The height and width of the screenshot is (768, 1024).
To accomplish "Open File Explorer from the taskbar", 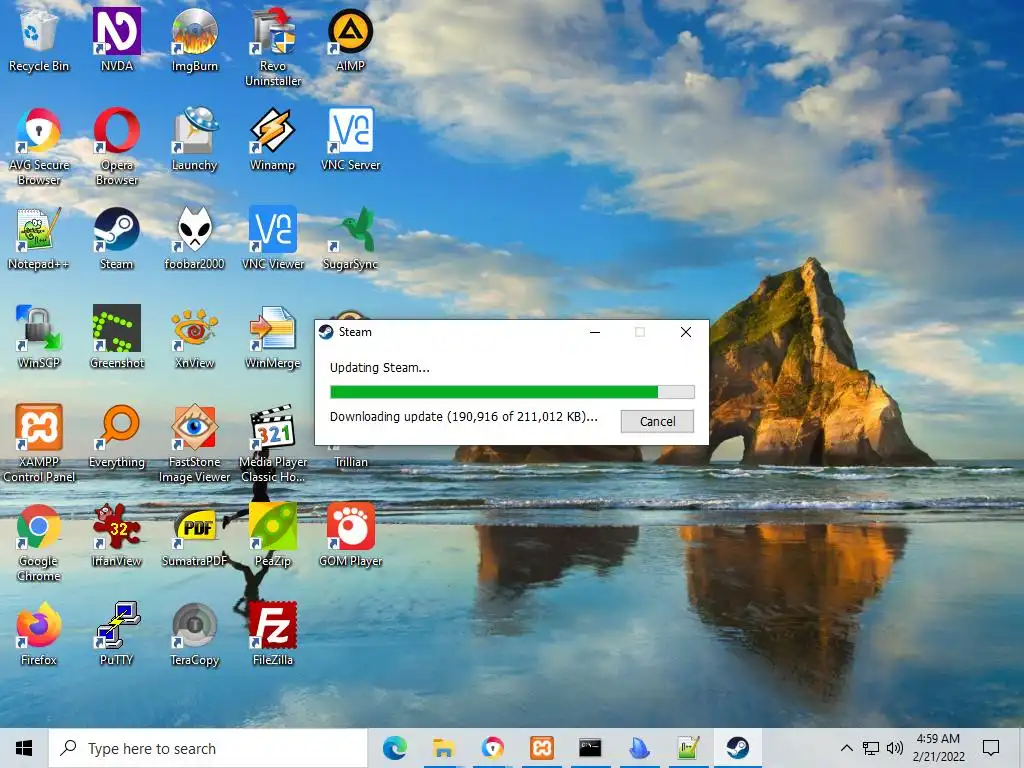I will coord(443,748).
